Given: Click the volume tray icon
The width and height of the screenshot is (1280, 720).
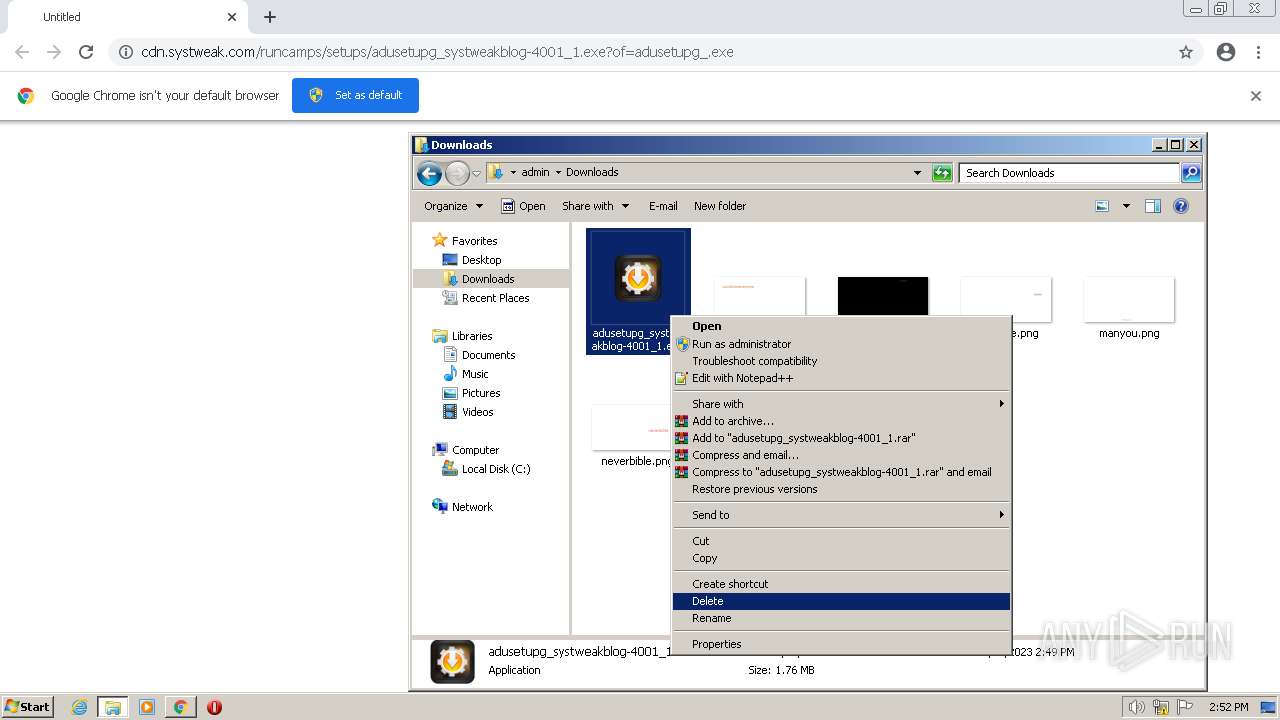Looking at the screenshot, I should coord(1136,707).
